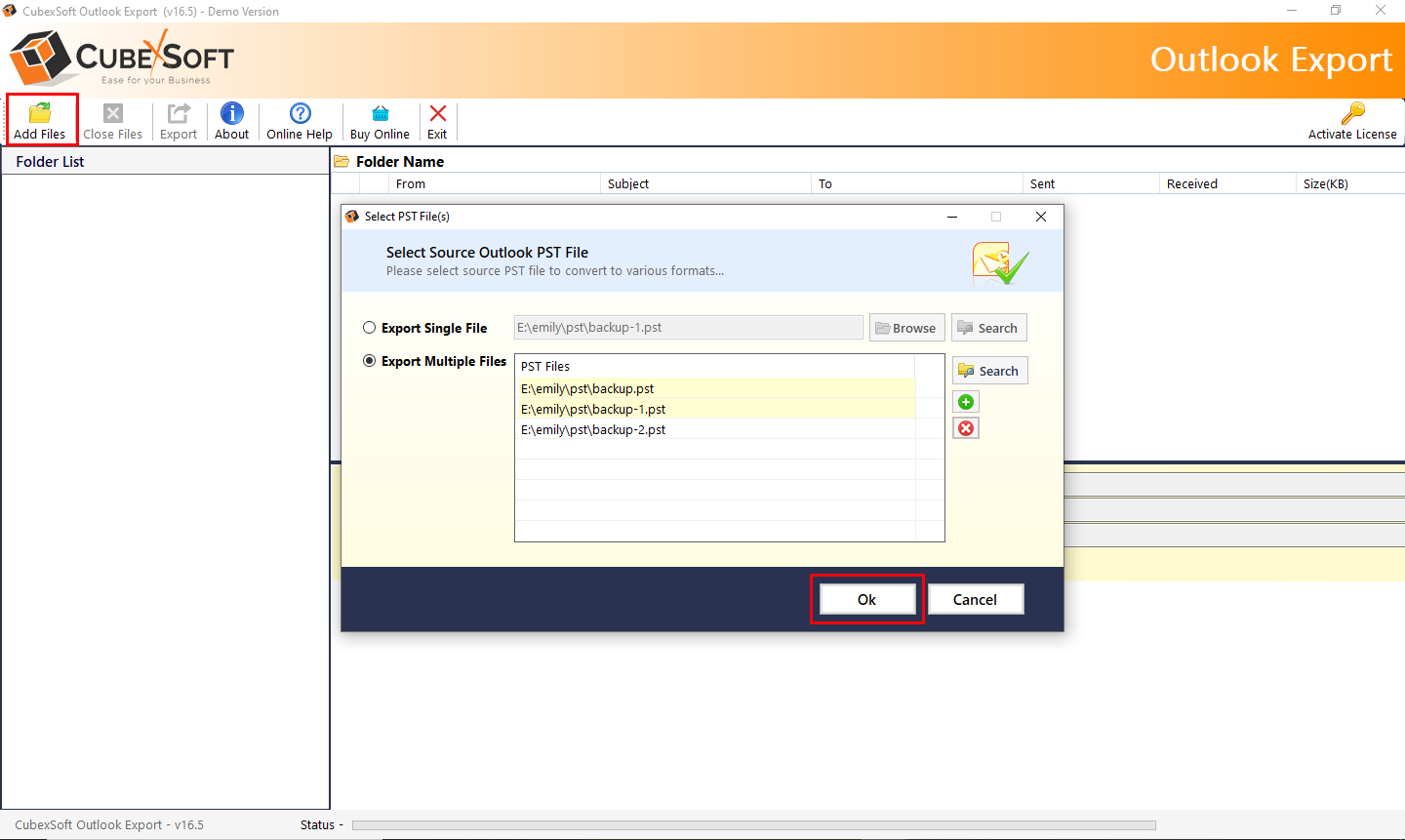Select E:\emily\pst\backup-2.pst in the list
Screen dimensions: 1405x840
click(x=715, y=429)
